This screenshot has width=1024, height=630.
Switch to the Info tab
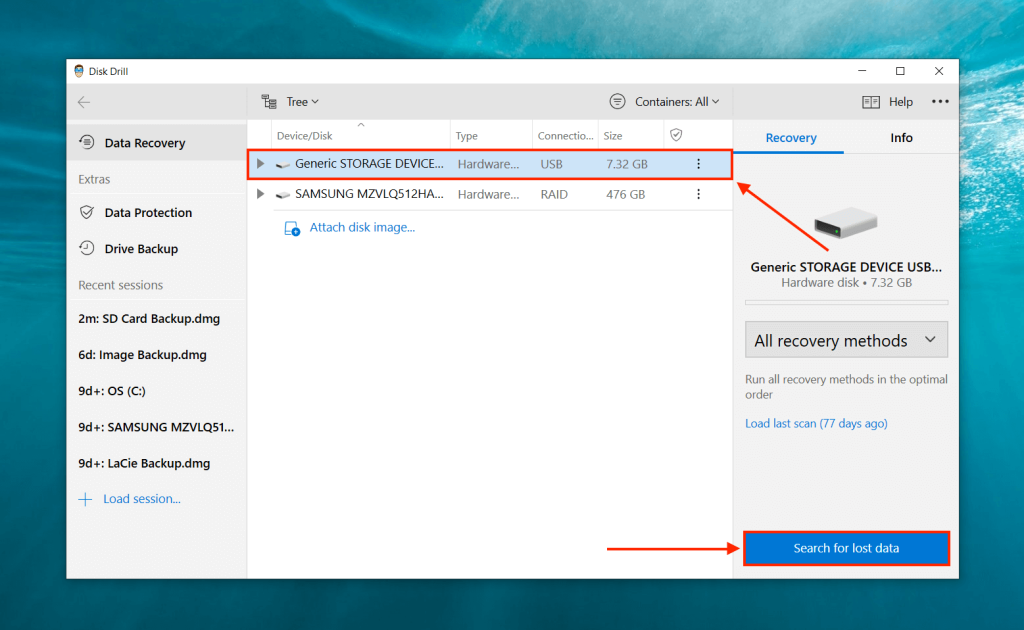pos(900,137)
